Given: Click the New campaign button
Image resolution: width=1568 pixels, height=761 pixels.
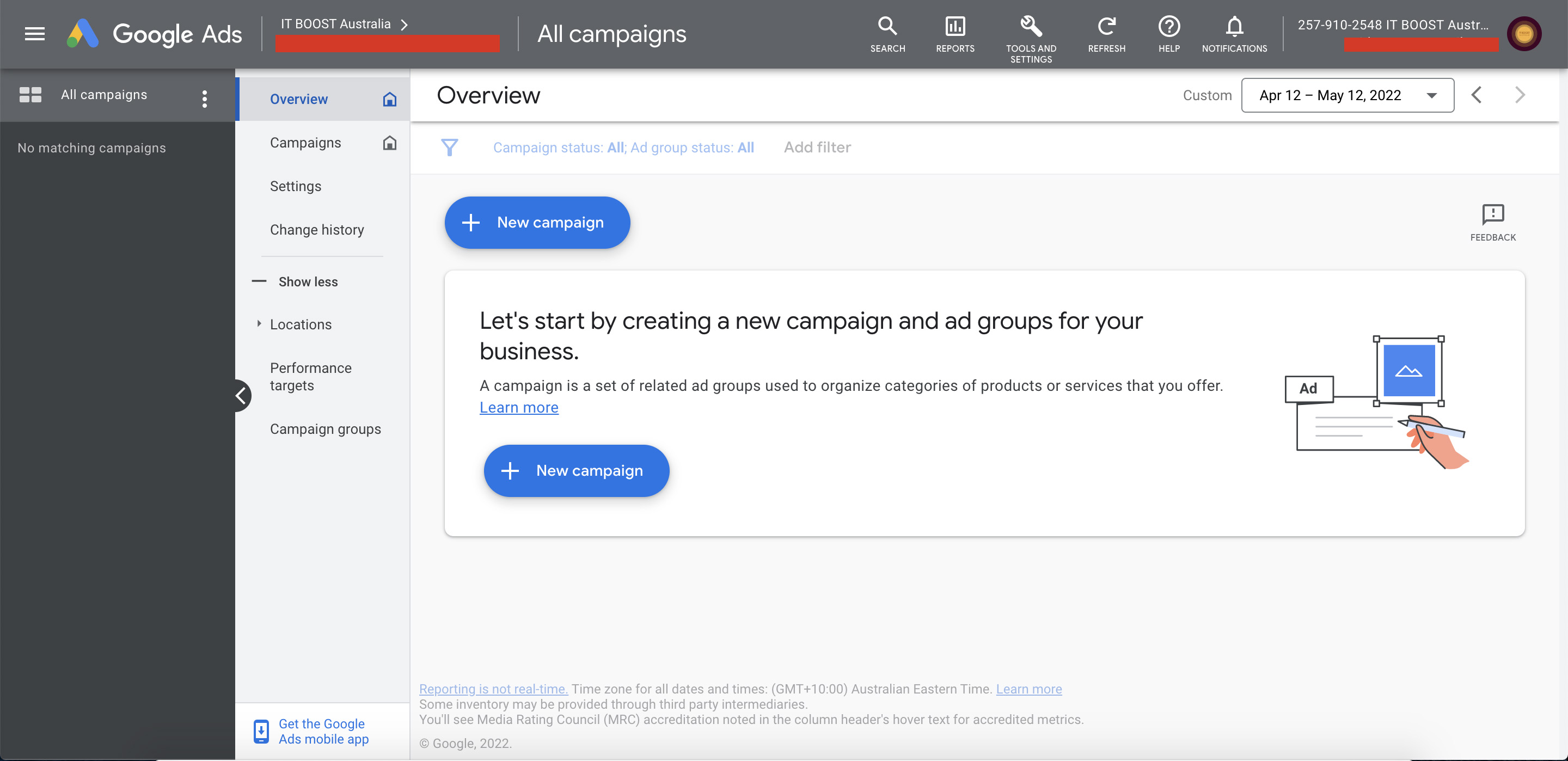Looking at the screenshot, I should pyautogui.click(x=537, y=223).
